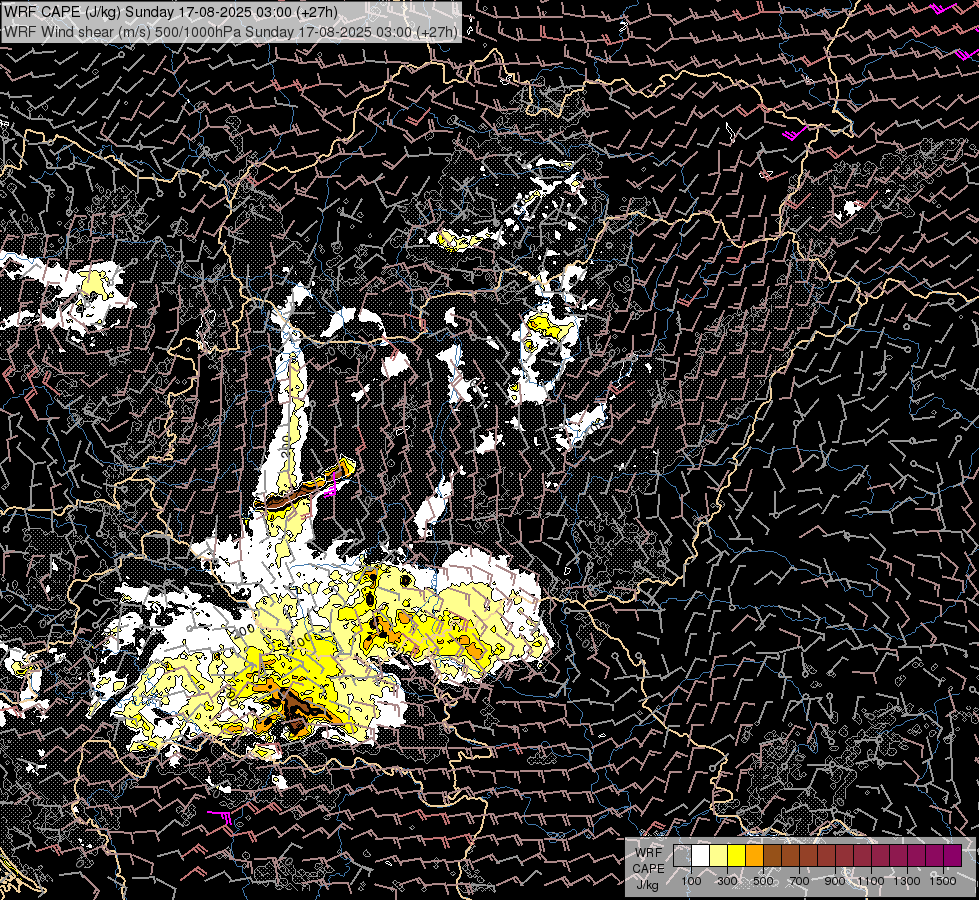Click the legend value 1300
This screenshot has width=979, height=900.
pyautogui.click(x=907, y=881)
